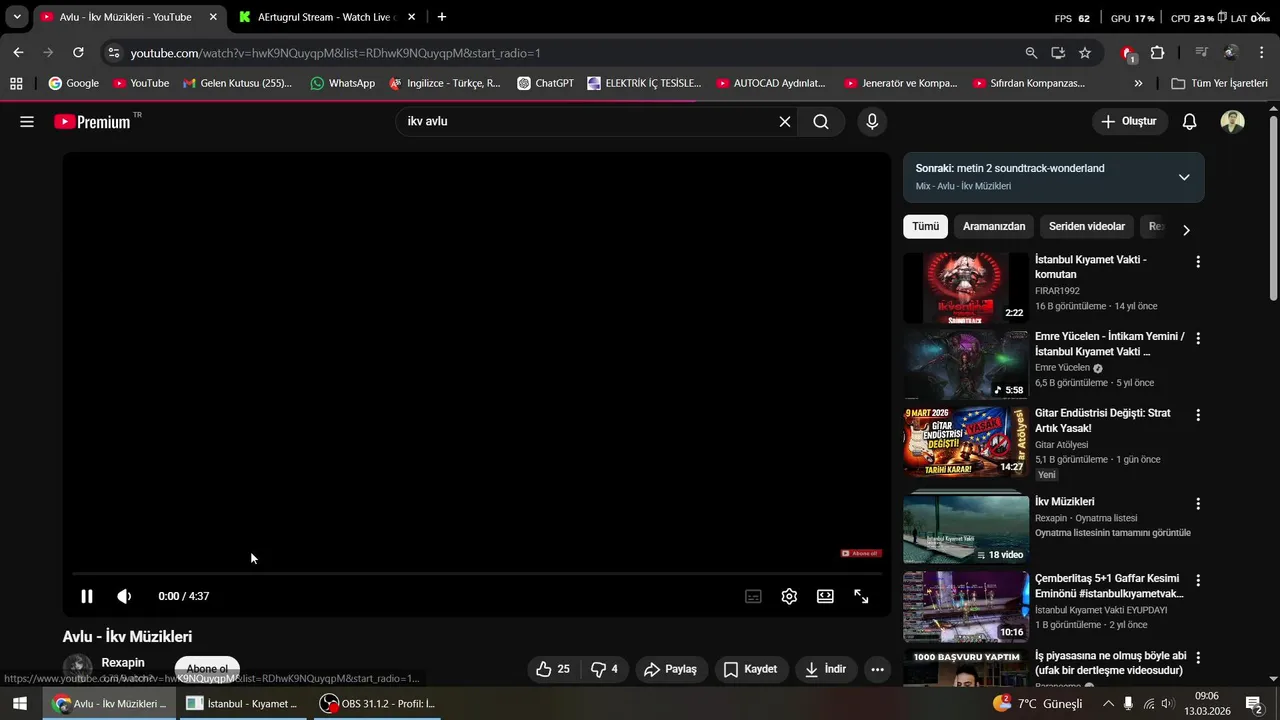The height and width of the screenshot is (720, 1280).
Task: Subscribe to Rexapin with Abone ol
Action: (x=207, y=669)
